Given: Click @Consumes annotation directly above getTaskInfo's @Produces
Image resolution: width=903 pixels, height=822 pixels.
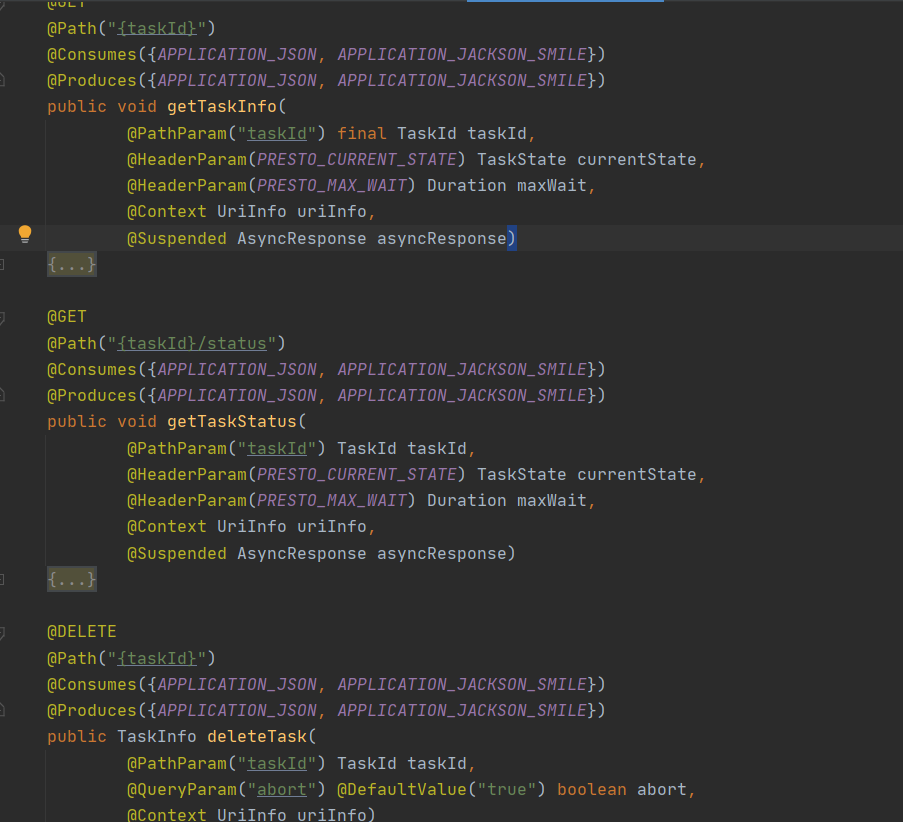Looking at the screenshot, I should point(92,55).
